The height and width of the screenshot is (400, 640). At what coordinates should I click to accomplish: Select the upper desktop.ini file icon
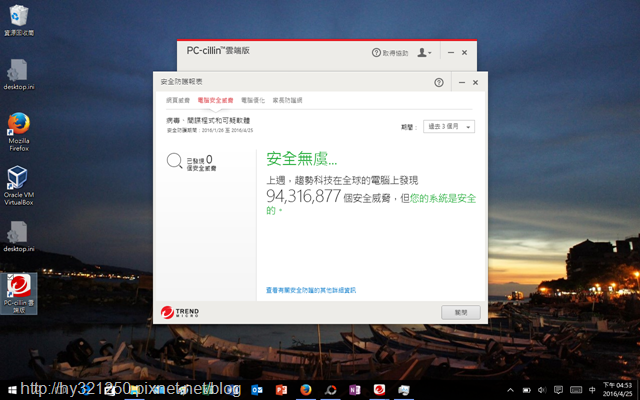coord(19,74)
